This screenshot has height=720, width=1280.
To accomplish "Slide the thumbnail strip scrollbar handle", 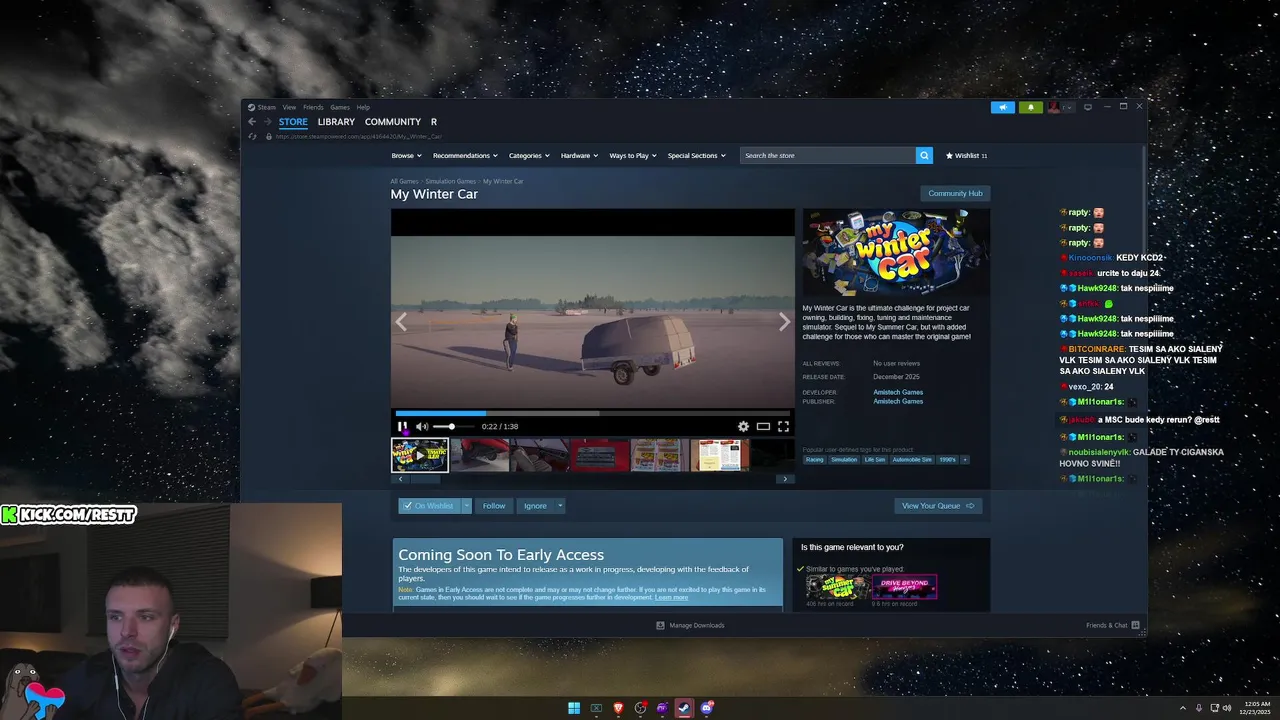I will tap(424, 479).
